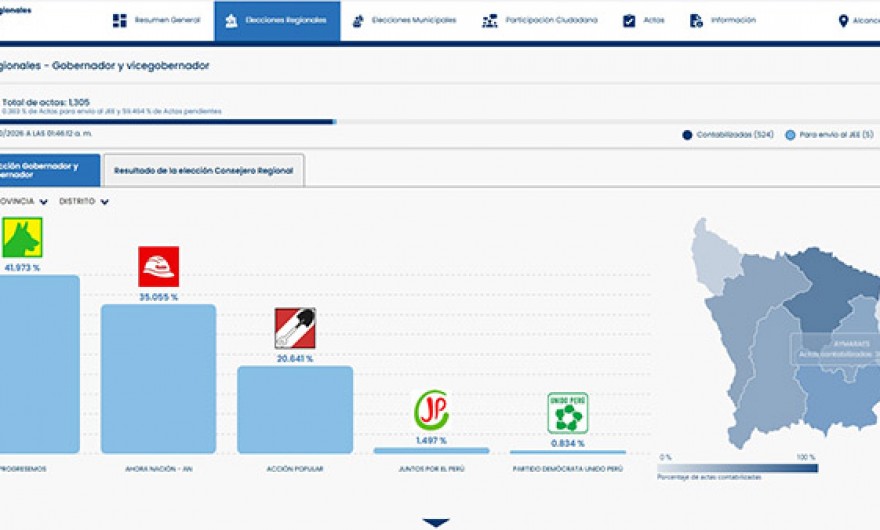Click the Elecciones Municipales icon

tap(358, 21)
